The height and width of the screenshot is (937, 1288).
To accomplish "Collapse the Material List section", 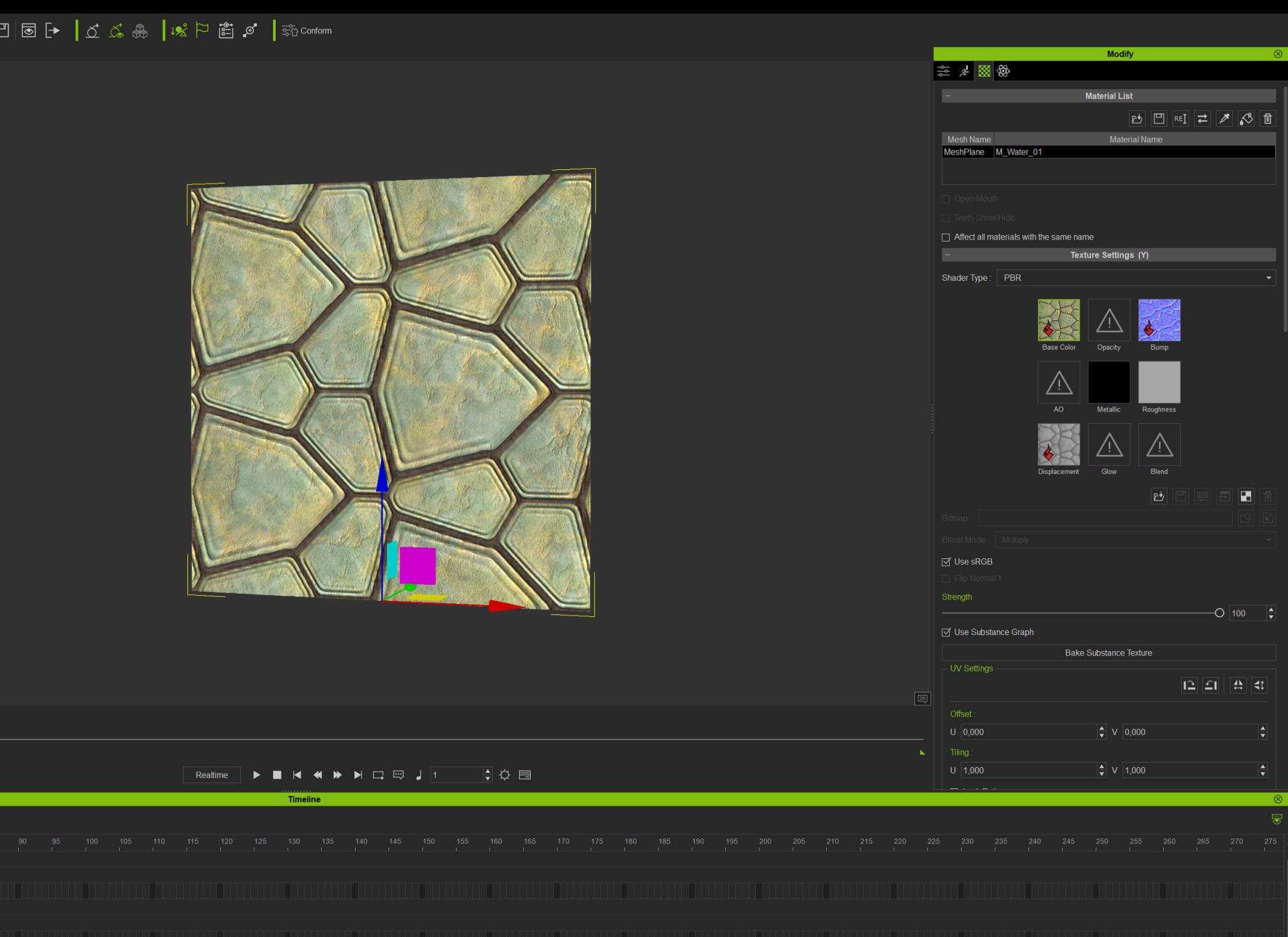I will click(x=947, y=96).
